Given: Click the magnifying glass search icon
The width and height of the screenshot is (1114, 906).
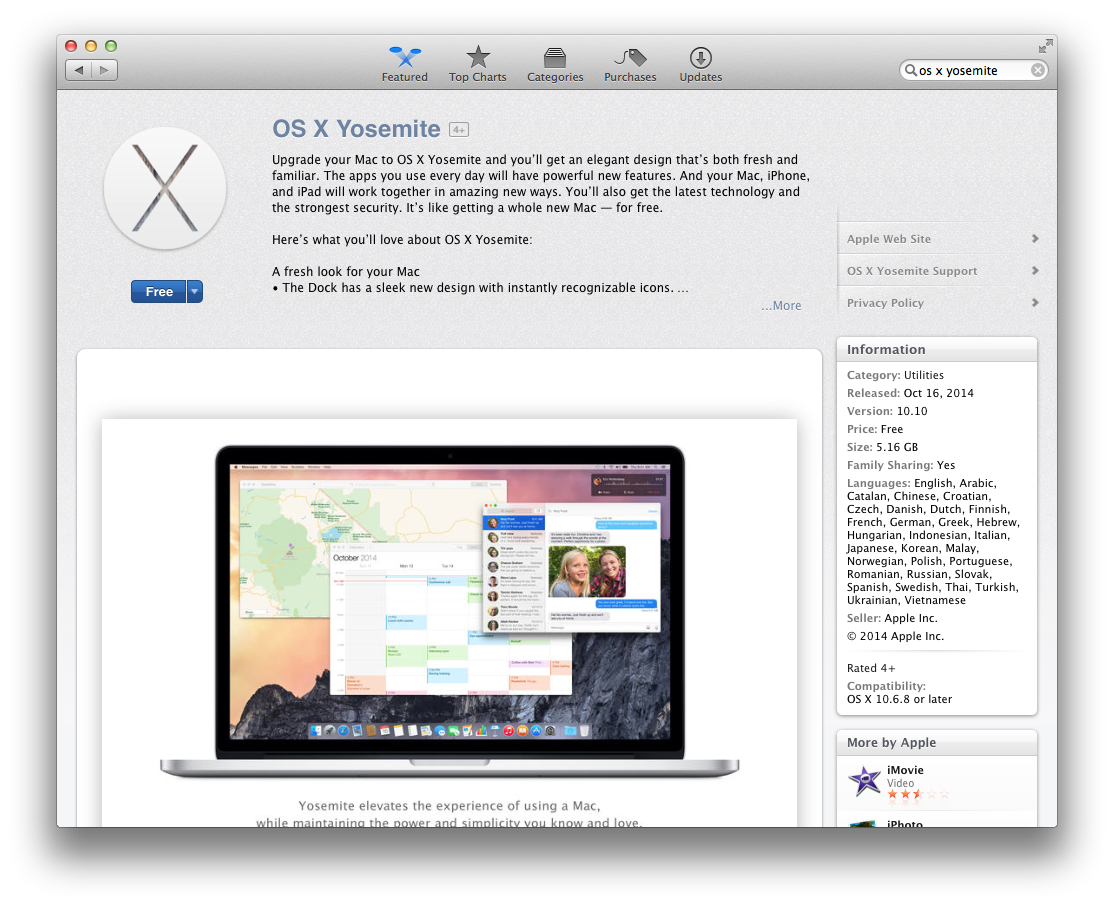Looking at the screenshot, I should coord(910,70).
